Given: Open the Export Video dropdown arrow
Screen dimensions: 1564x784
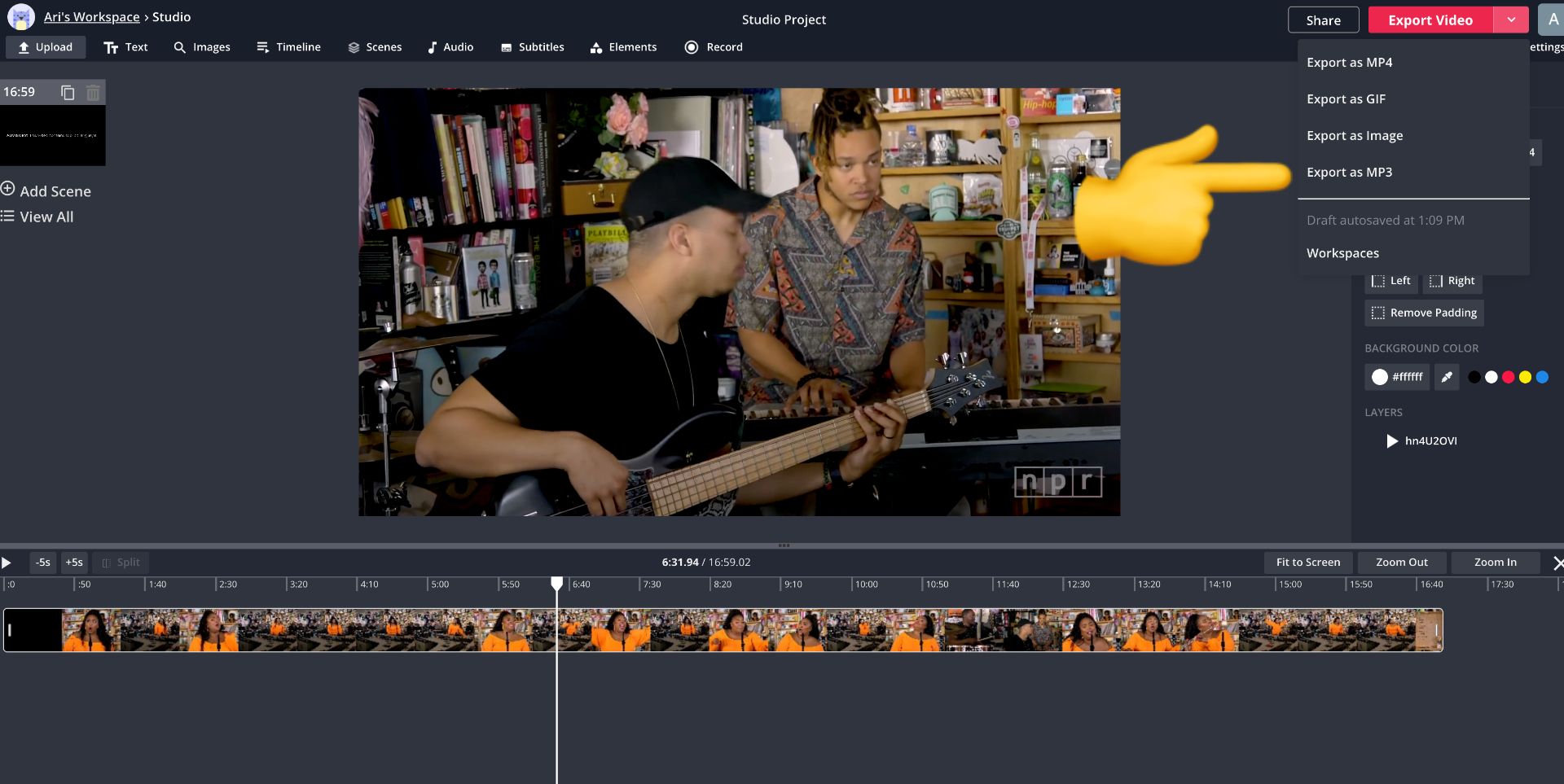Looking at the screenshot, I should click(1512, 19).
